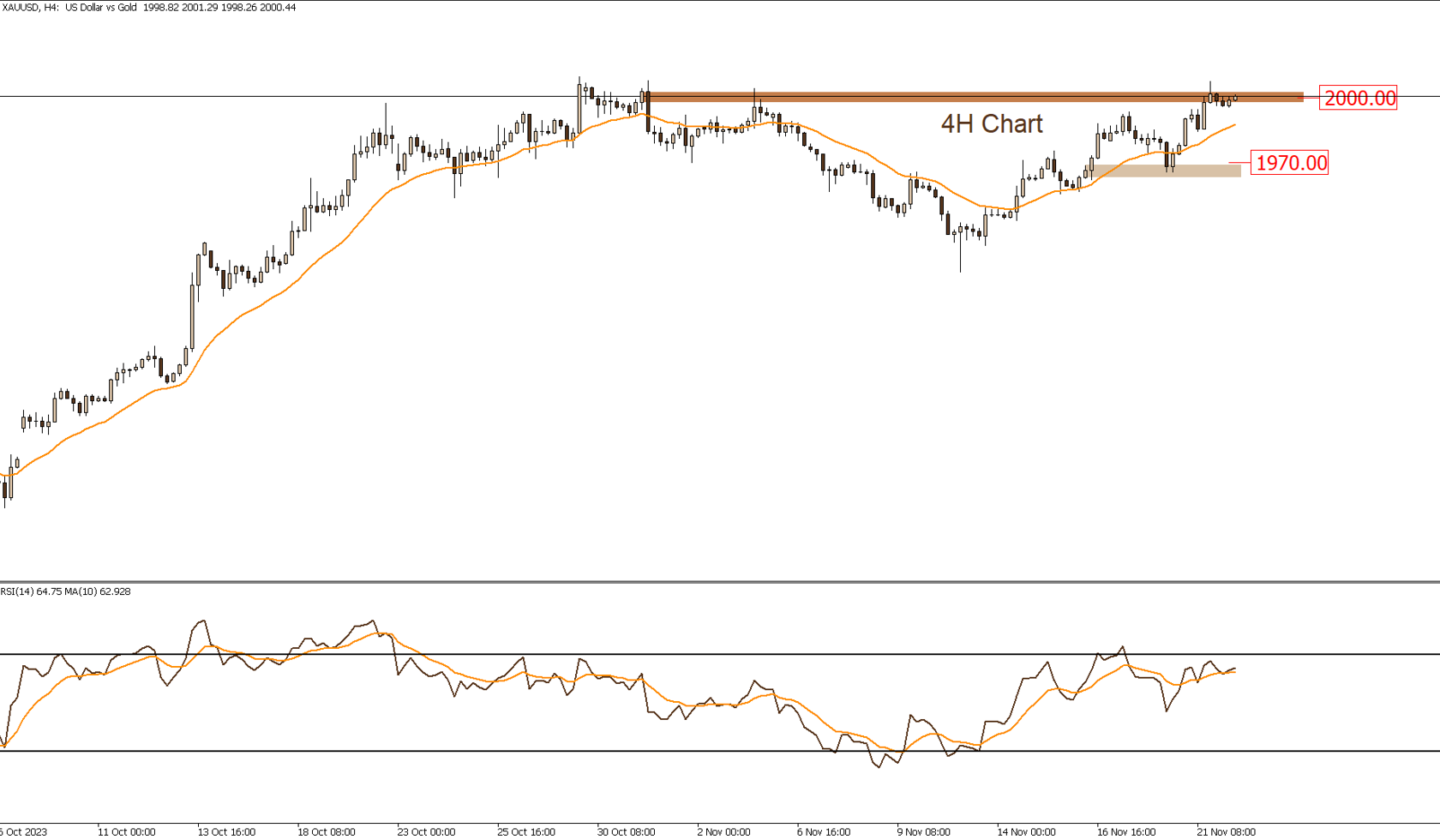
Task: Select the 2 Nov 00:00 date label
Action: pos(724,831)
